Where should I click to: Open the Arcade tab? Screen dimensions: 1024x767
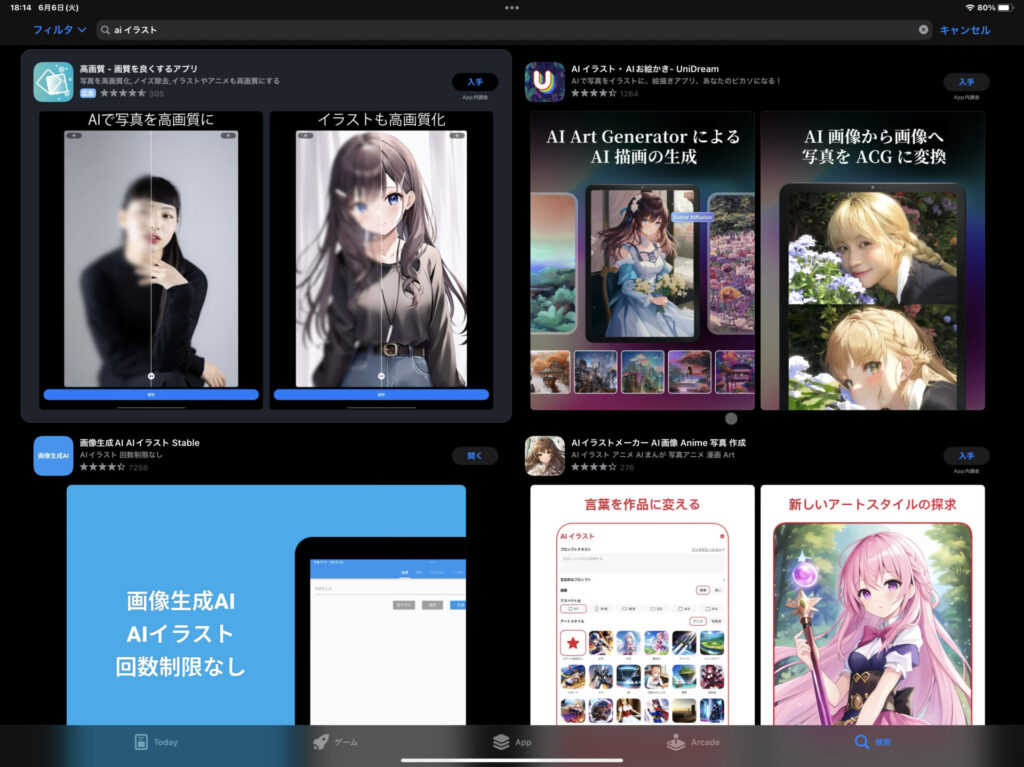(693, 742)
